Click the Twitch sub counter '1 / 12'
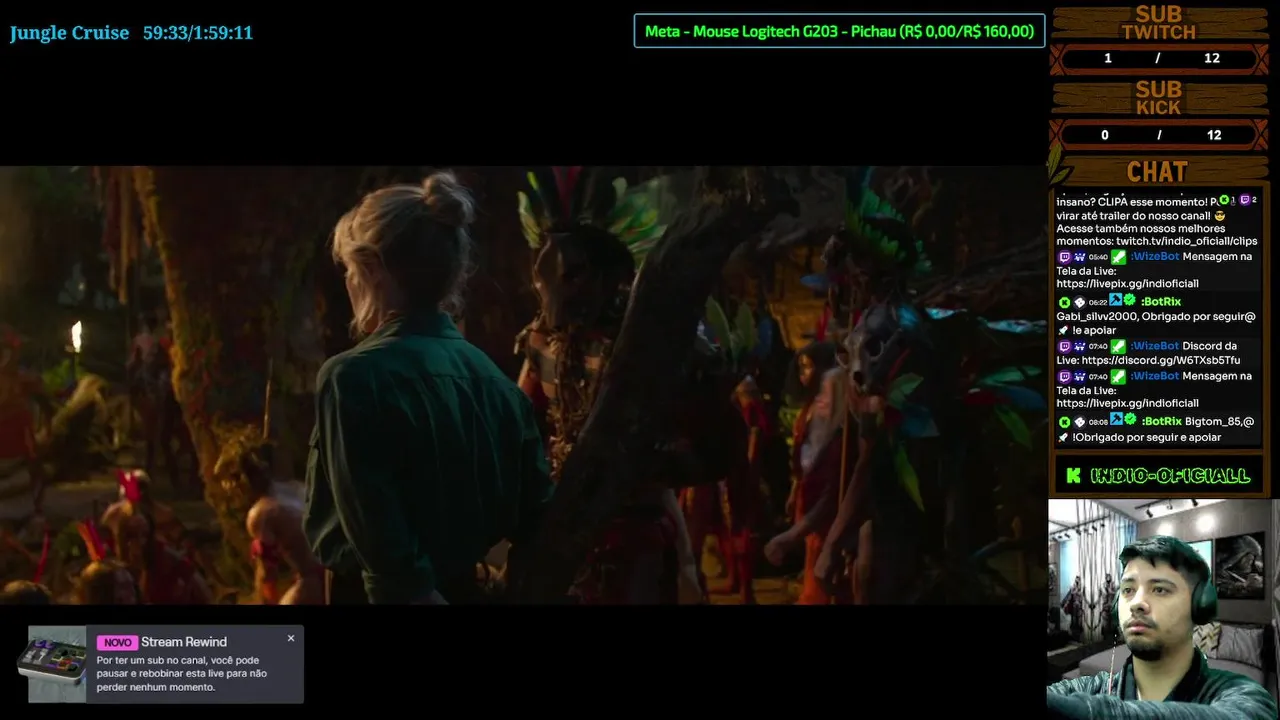1280x720 pixels. click(1159, 58)
